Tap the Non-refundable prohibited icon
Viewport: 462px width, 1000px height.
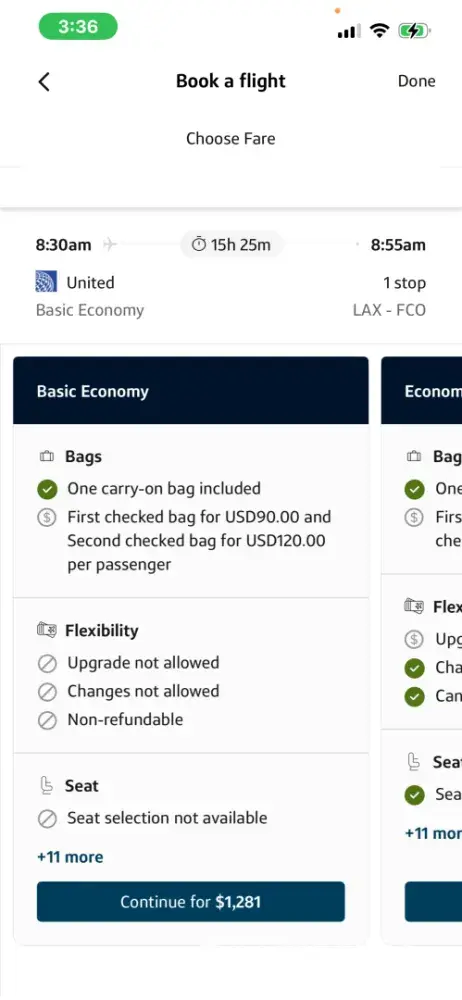click(47, 720)
